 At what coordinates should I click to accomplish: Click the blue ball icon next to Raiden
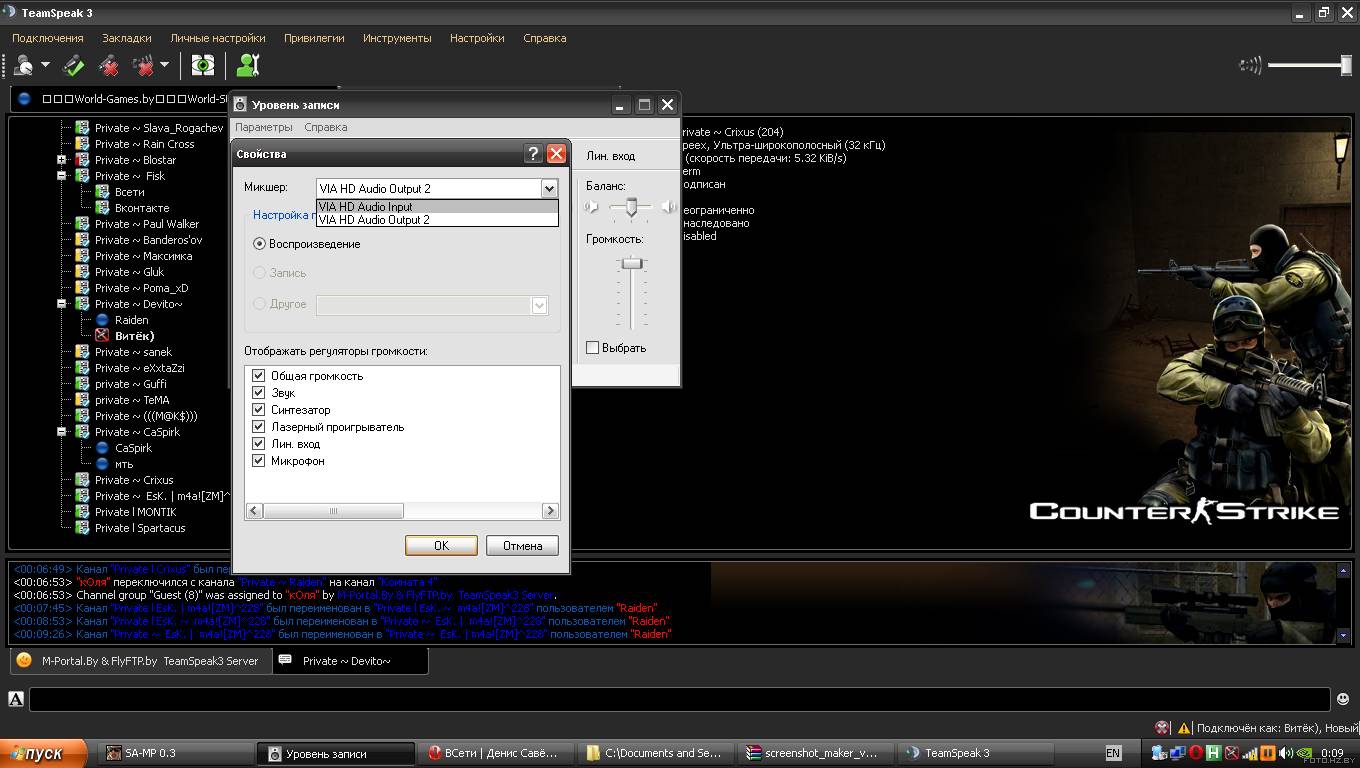click(102, 320)
